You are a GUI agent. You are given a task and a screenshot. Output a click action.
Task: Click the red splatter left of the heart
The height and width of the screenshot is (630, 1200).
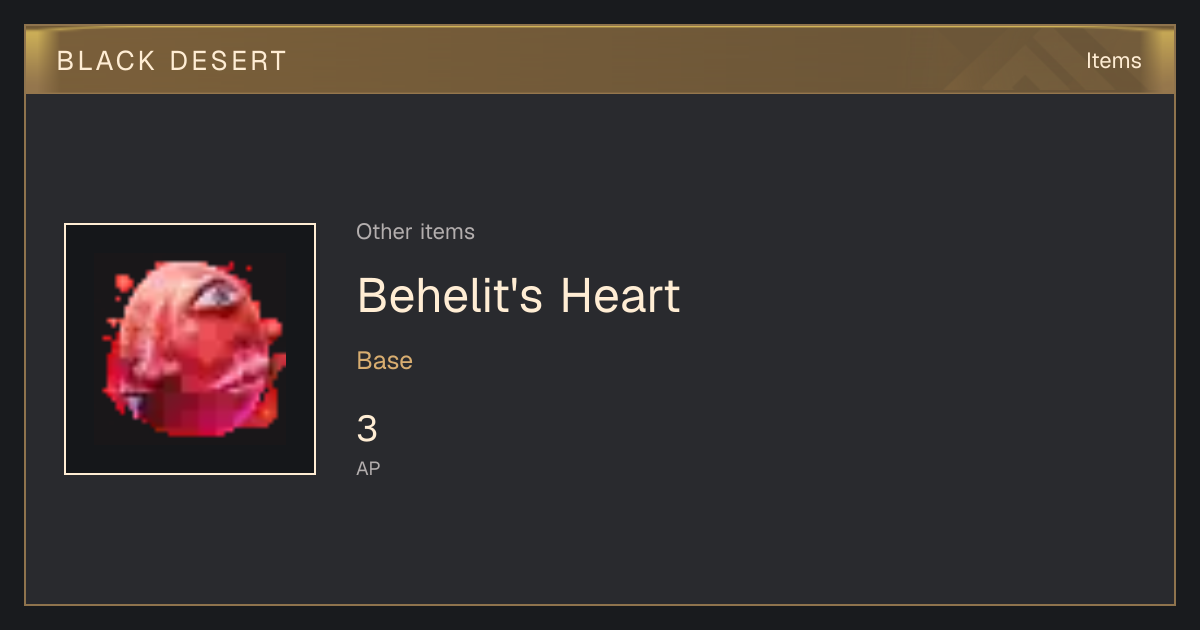[123, 283]
